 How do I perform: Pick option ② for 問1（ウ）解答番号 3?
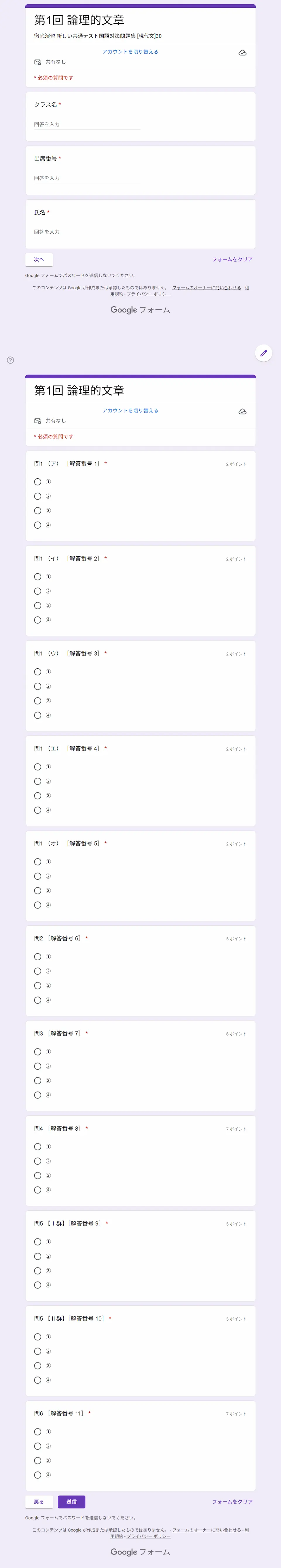click(38, 686)
